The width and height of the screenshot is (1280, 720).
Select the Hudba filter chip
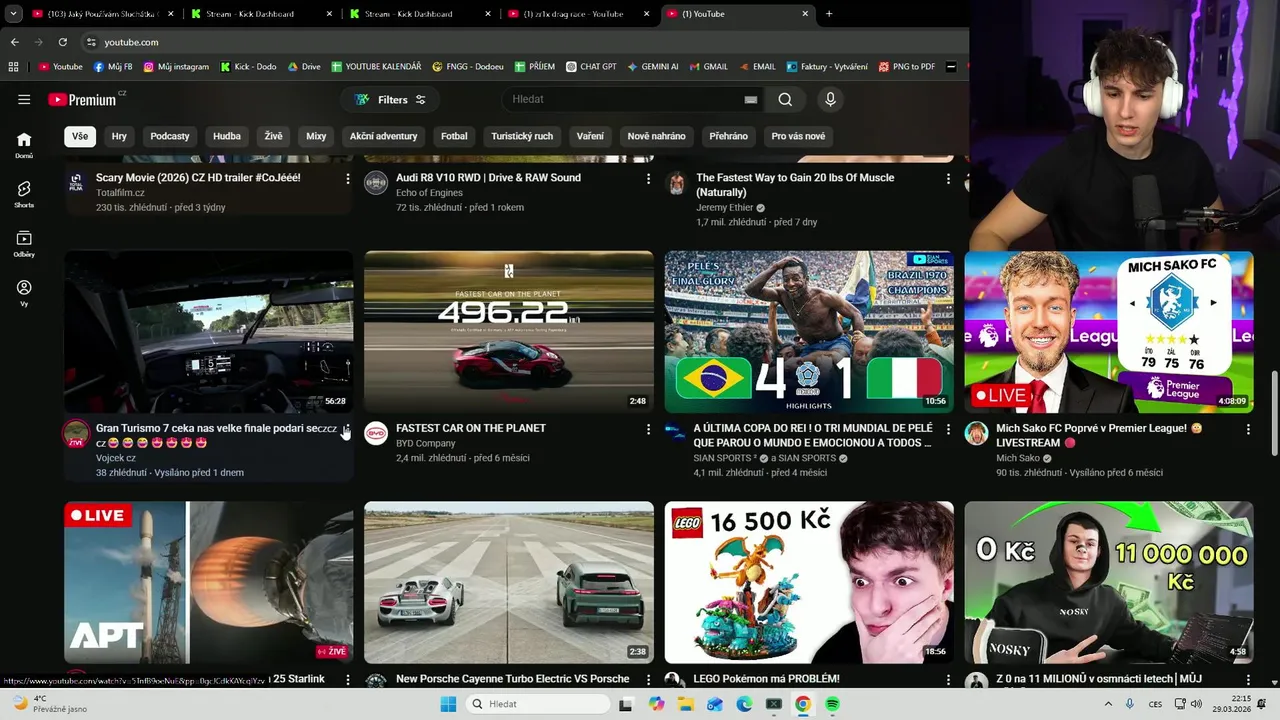tap(227, 136)
